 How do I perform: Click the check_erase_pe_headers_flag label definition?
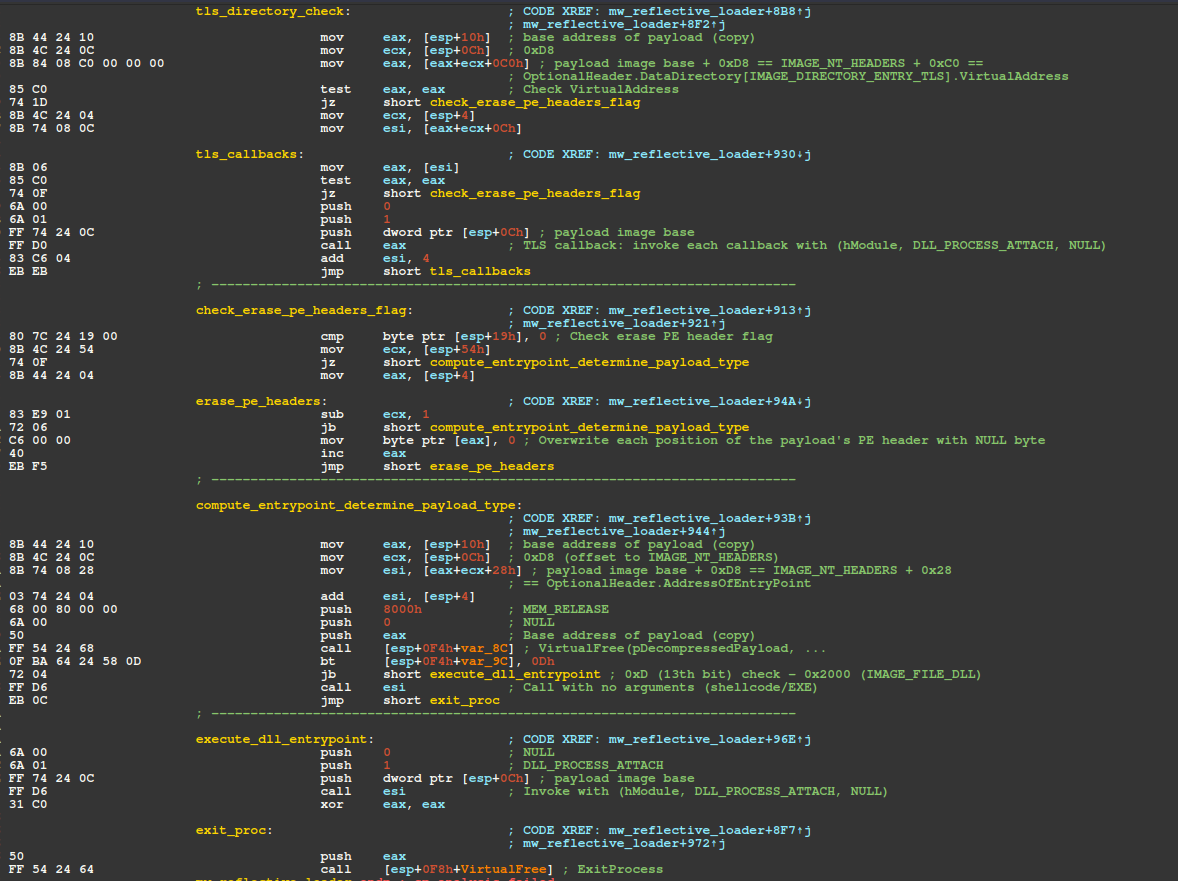[304, 310]
